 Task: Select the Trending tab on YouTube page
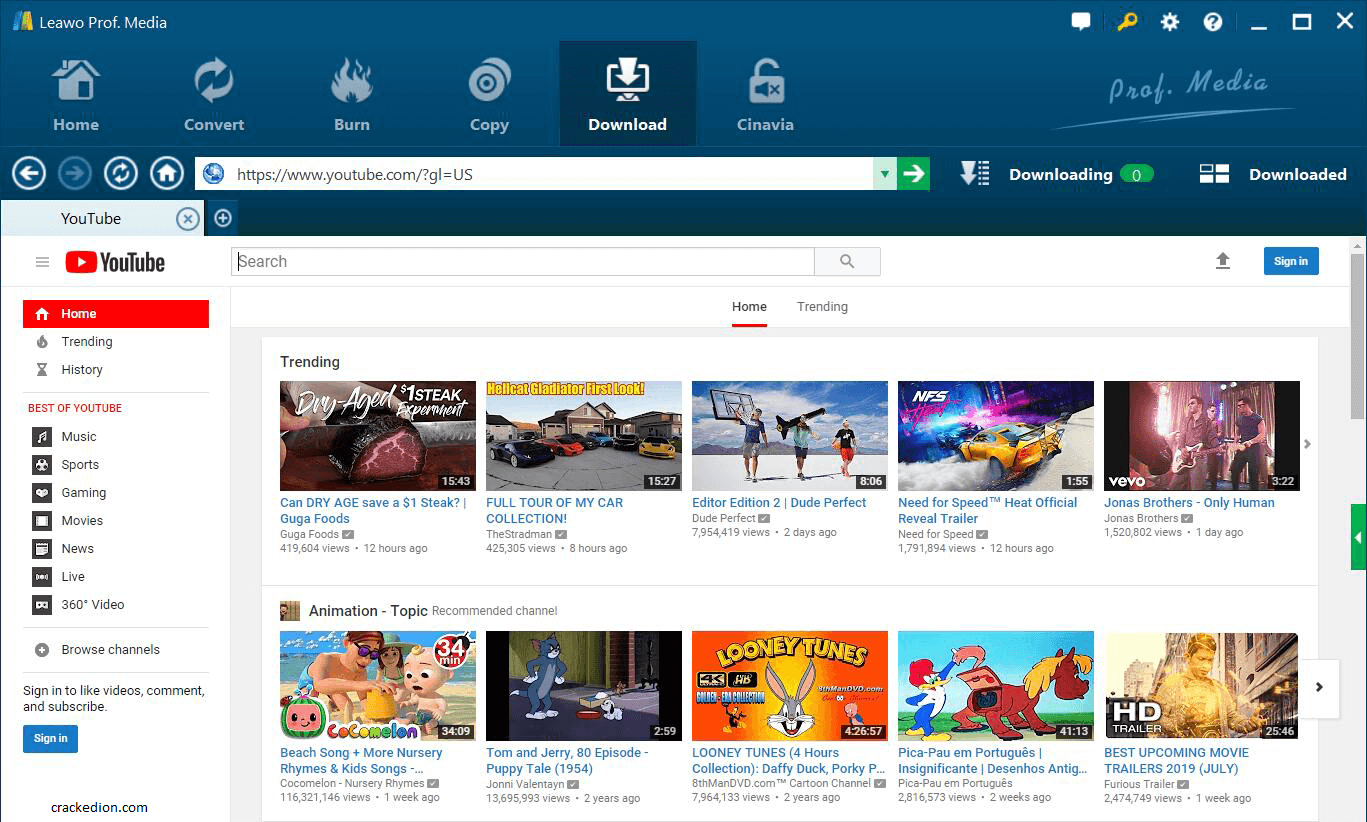[822, 307]
